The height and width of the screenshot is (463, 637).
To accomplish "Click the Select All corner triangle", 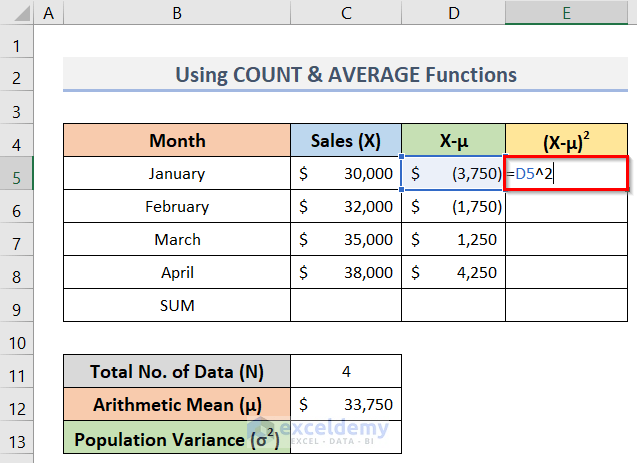I will pos(17,12).
